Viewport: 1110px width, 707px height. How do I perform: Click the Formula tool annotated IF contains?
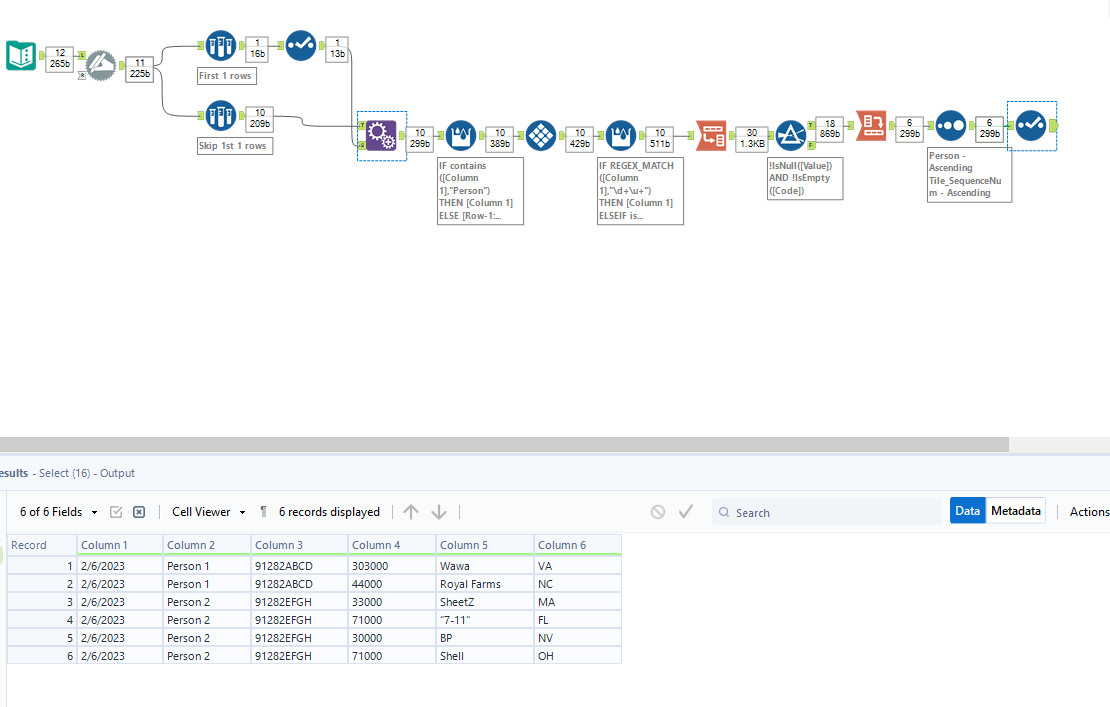click(460, 135)
